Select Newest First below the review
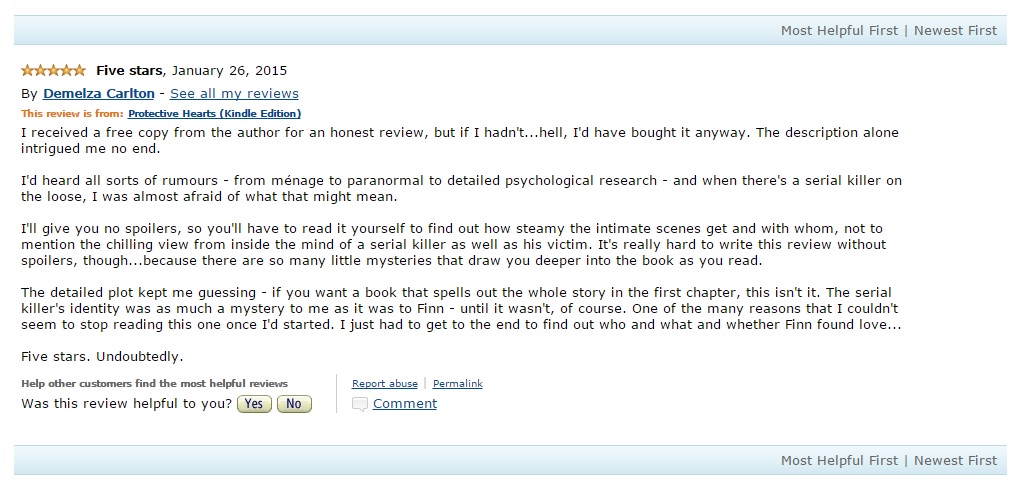 click(955, 461)
